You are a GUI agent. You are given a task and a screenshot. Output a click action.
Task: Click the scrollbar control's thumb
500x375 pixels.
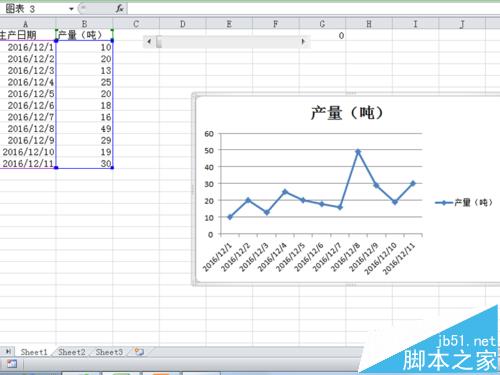159,42
